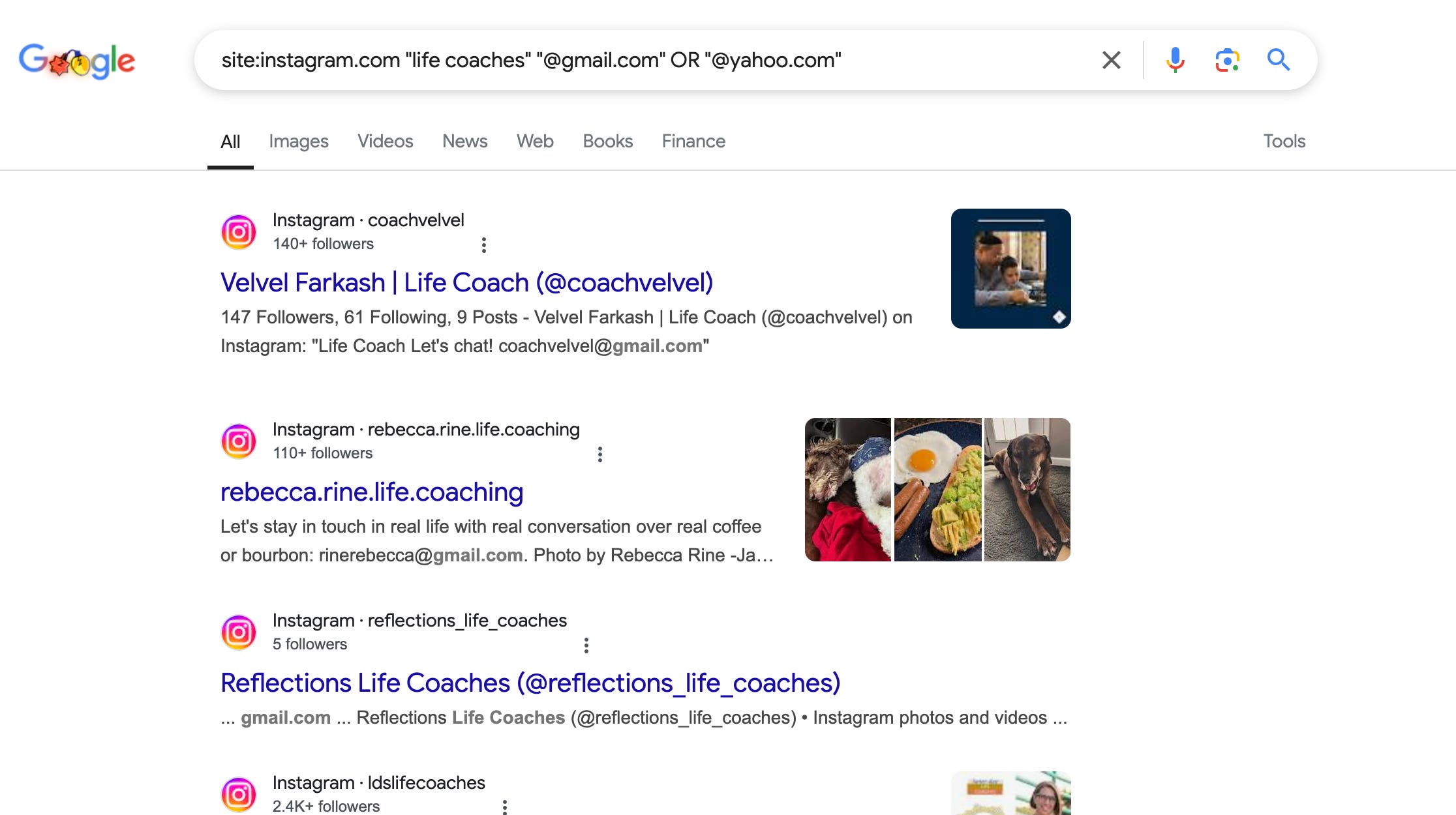This screenshot has height=815, width=1456.
Task: Open the coachvelvel result thumbnail
Action: tap(1011, 269)
